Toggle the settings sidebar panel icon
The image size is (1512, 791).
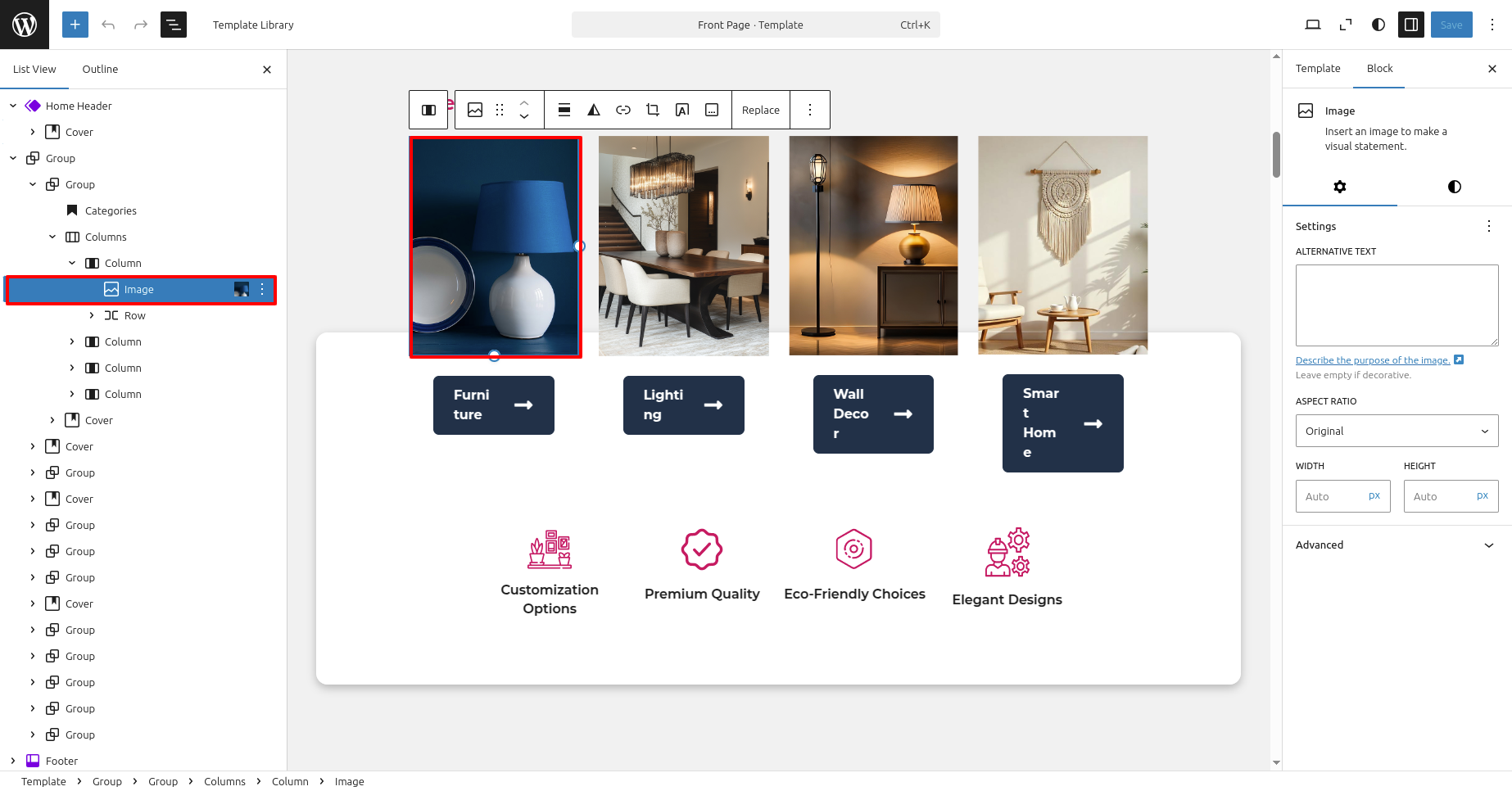(x=1411, y=25)
